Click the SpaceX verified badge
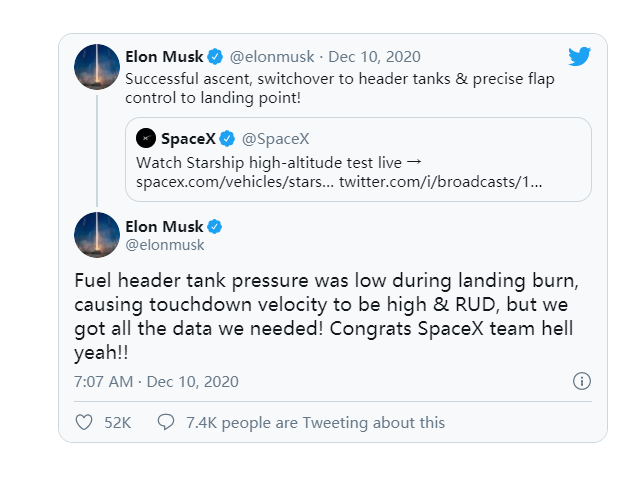639x485 pixels. 227,139
